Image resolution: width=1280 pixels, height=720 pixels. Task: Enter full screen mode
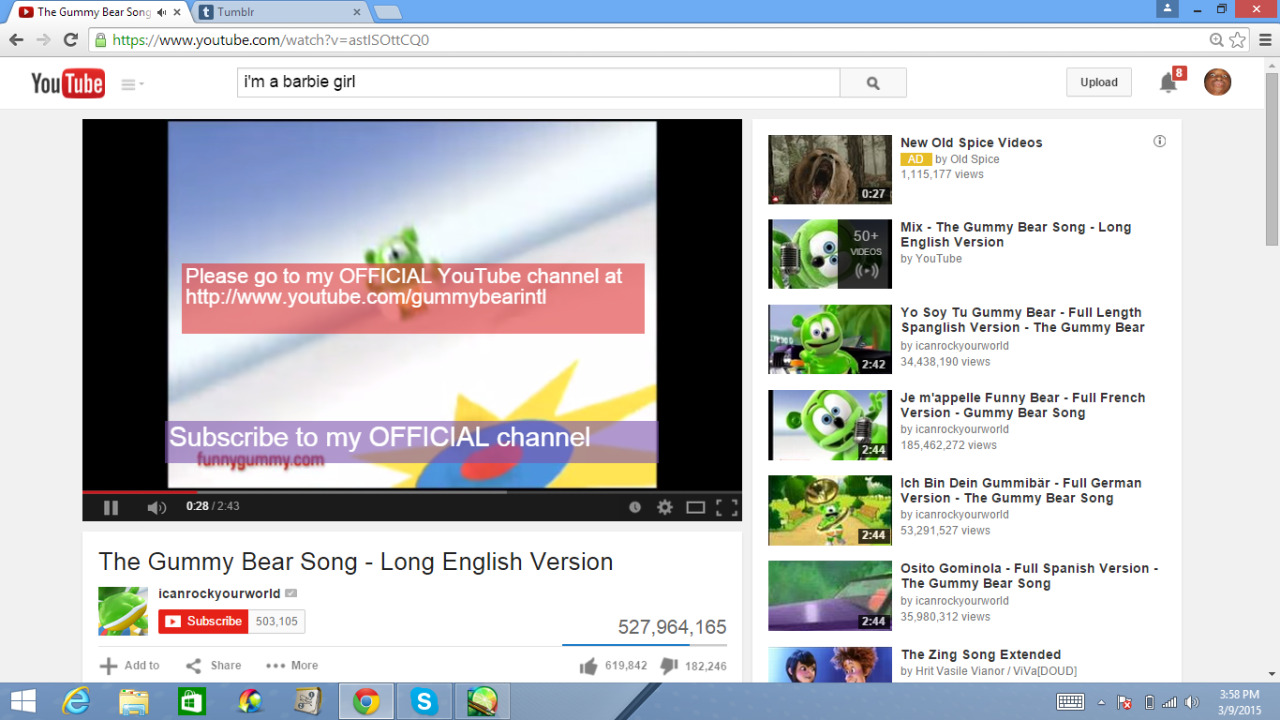727,507
